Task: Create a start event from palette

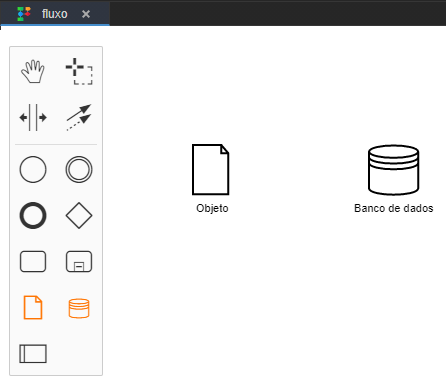Action: pyautogui.click(x=33, y=170)
